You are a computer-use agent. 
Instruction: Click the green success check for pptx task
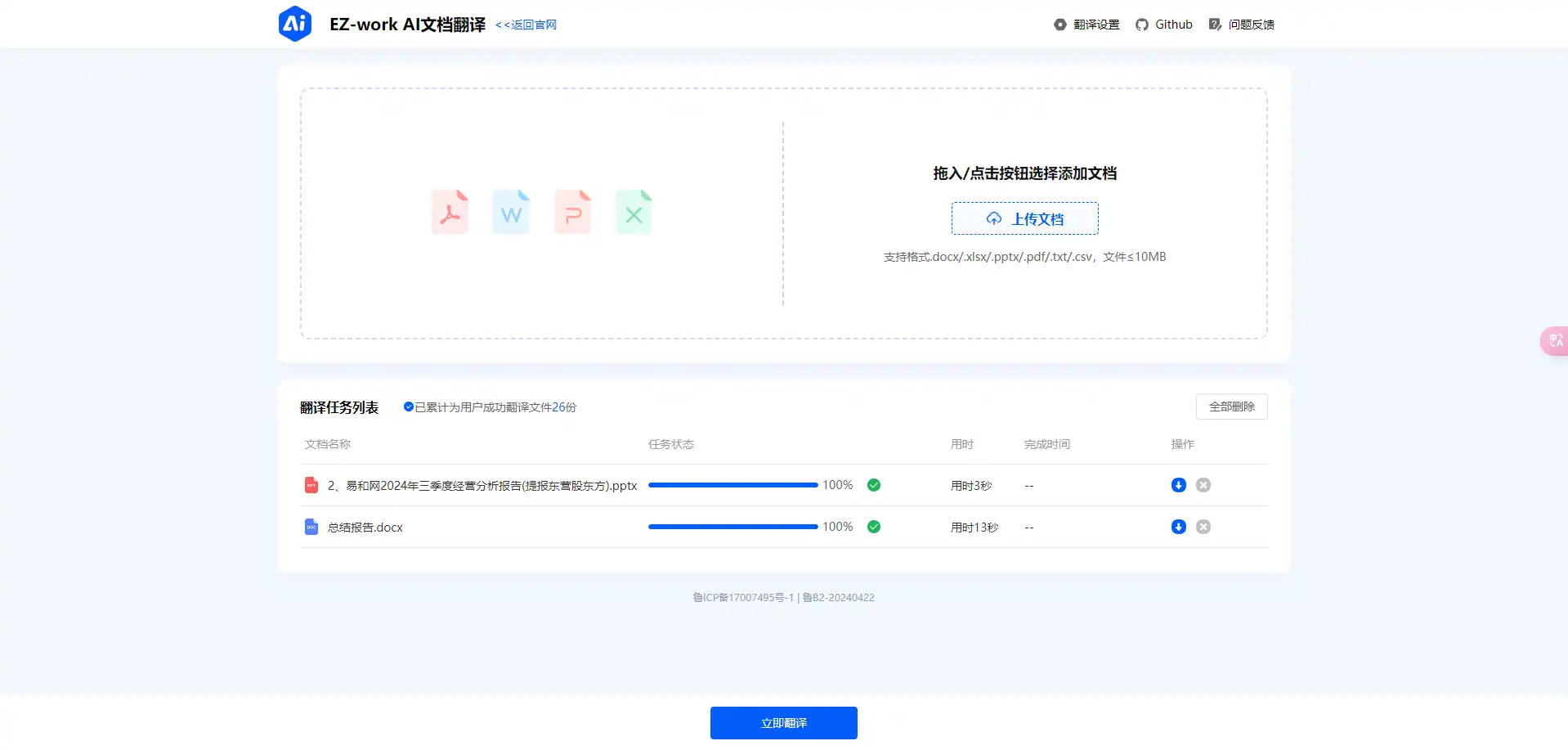tap(873, 485)
